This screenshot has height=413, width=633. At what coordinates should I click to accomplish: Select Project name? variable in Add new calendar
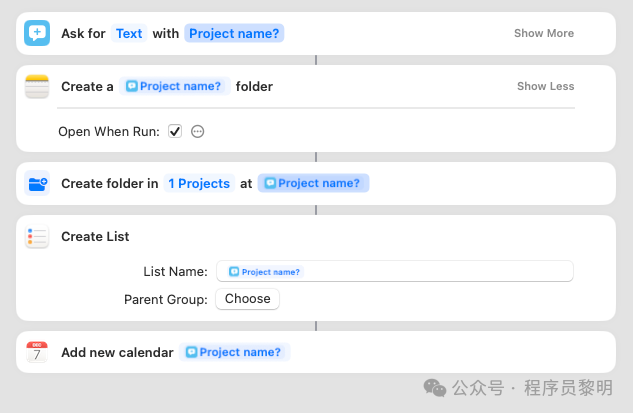235,352
